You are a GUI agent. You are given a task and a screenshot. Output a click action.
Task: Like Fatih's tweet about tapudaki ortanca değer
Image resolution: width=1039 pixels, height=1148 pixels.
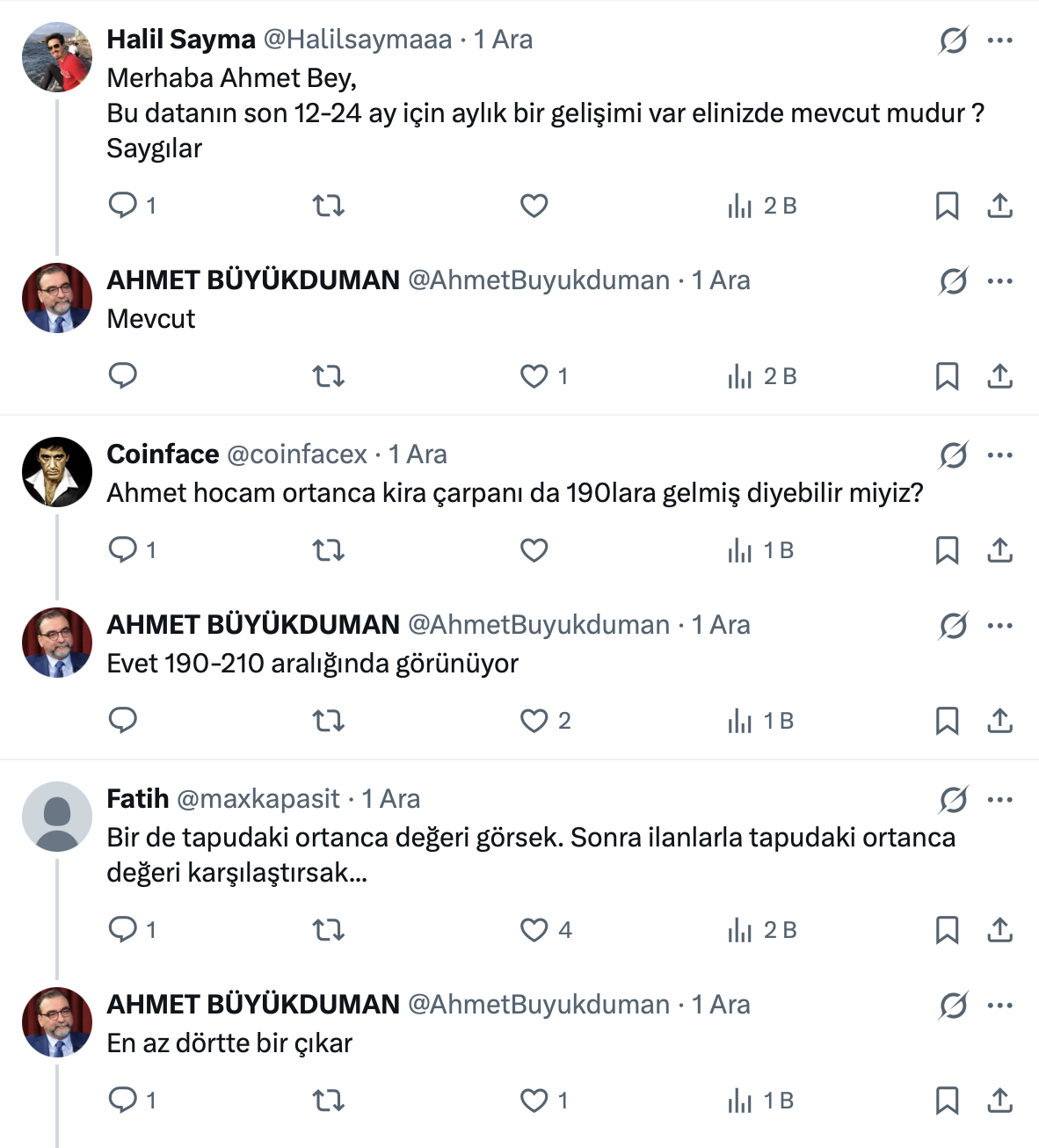pyautogui.click(x=534, y=930)
